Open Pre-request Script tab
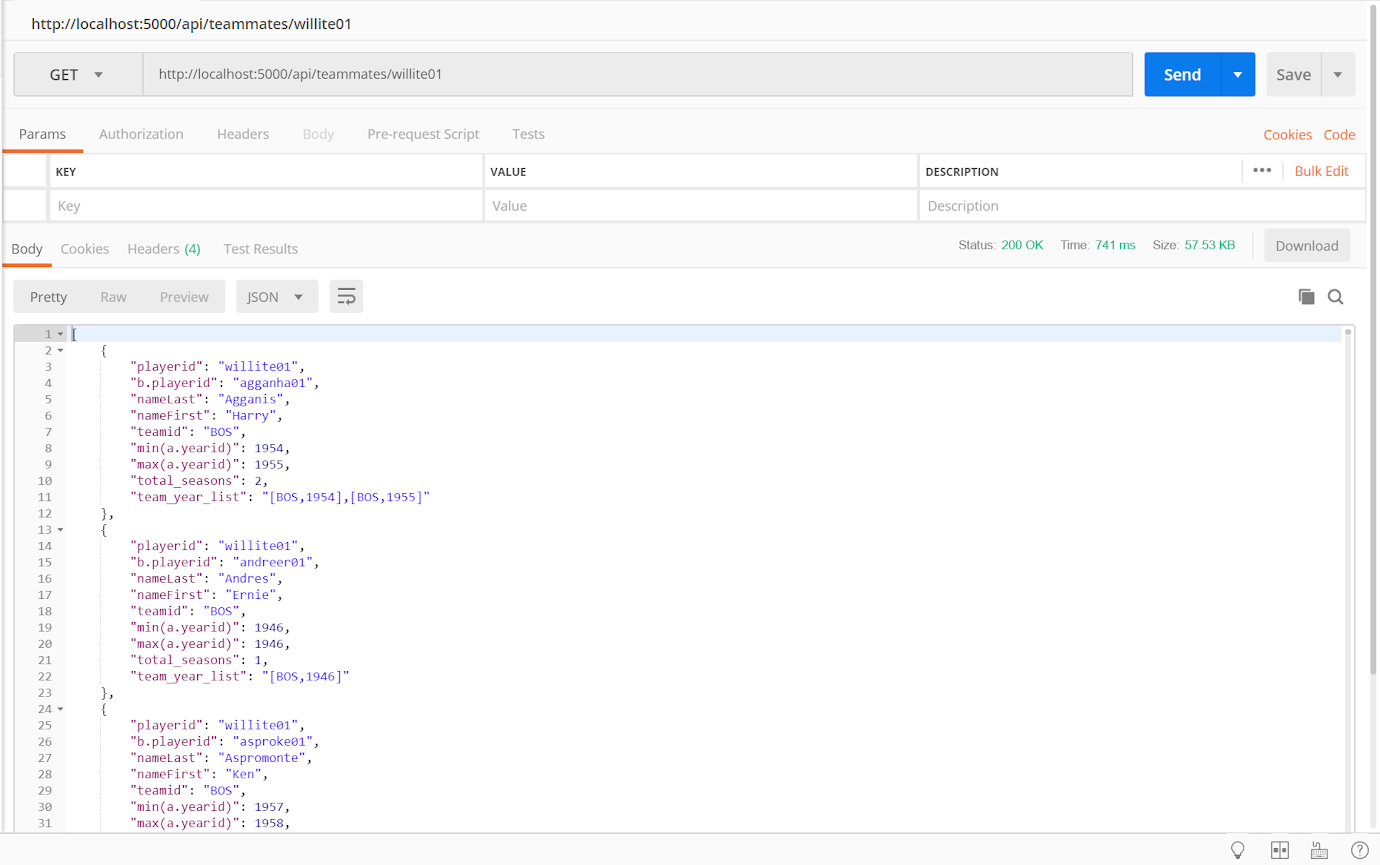Screen dimensions: 1380x865 pos(423,134)
